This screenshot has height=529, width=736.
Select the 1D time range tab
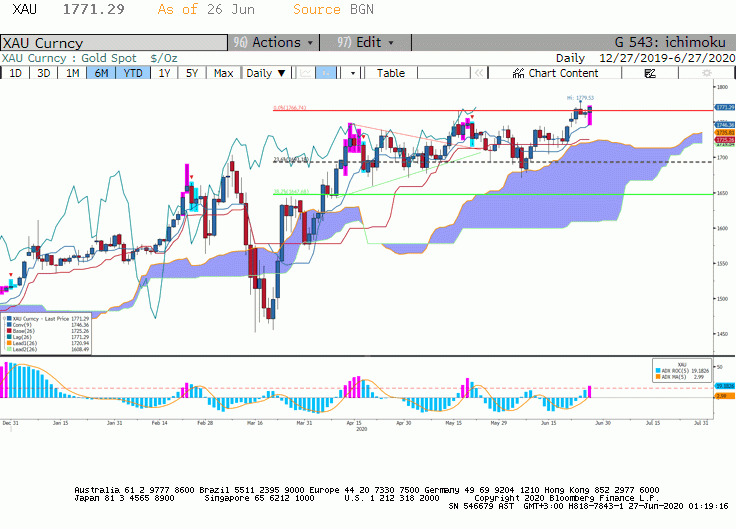(x=15, y=73)
